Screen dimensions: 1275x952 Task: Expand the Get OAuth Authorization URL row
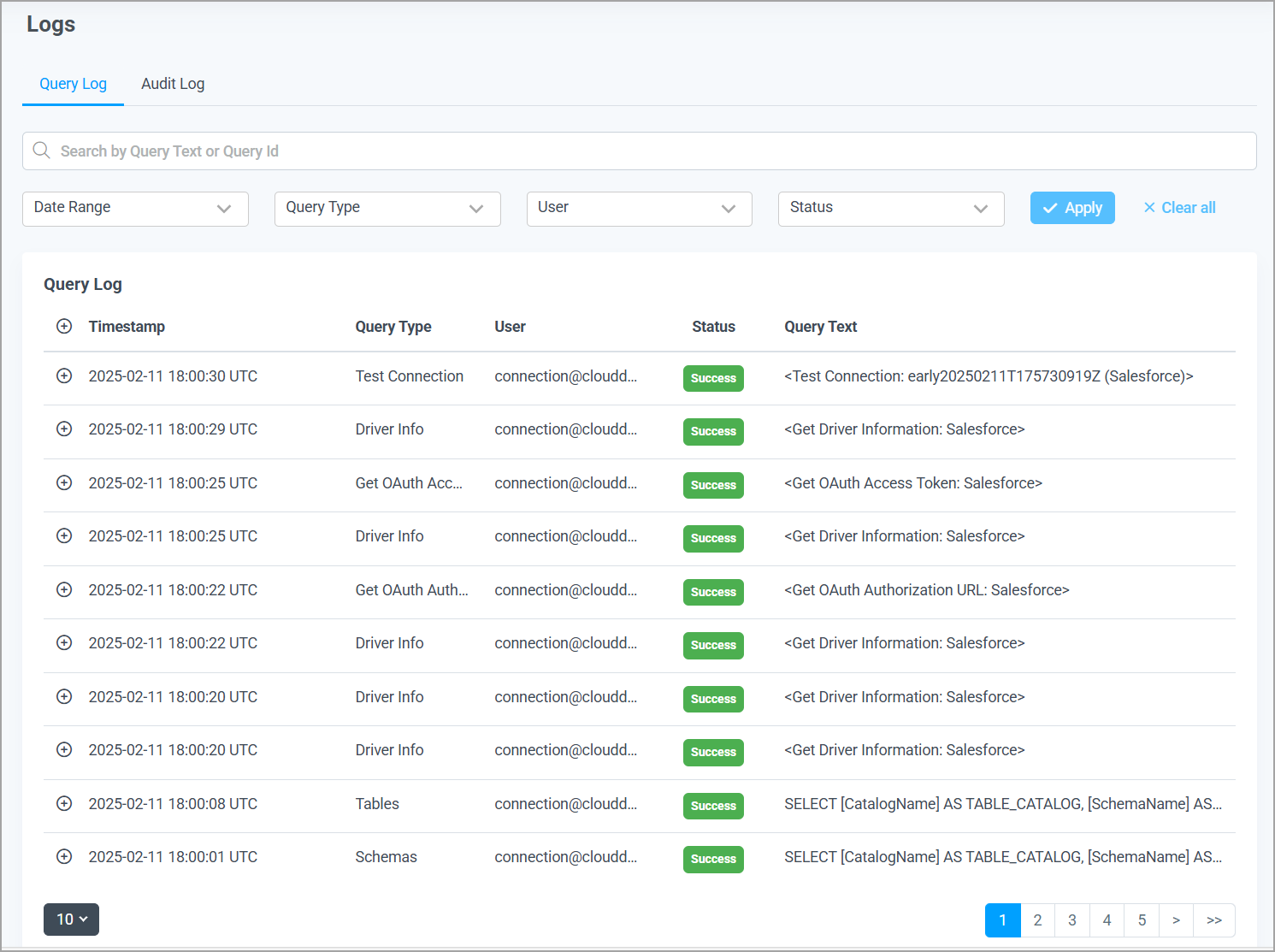[64, 589]
